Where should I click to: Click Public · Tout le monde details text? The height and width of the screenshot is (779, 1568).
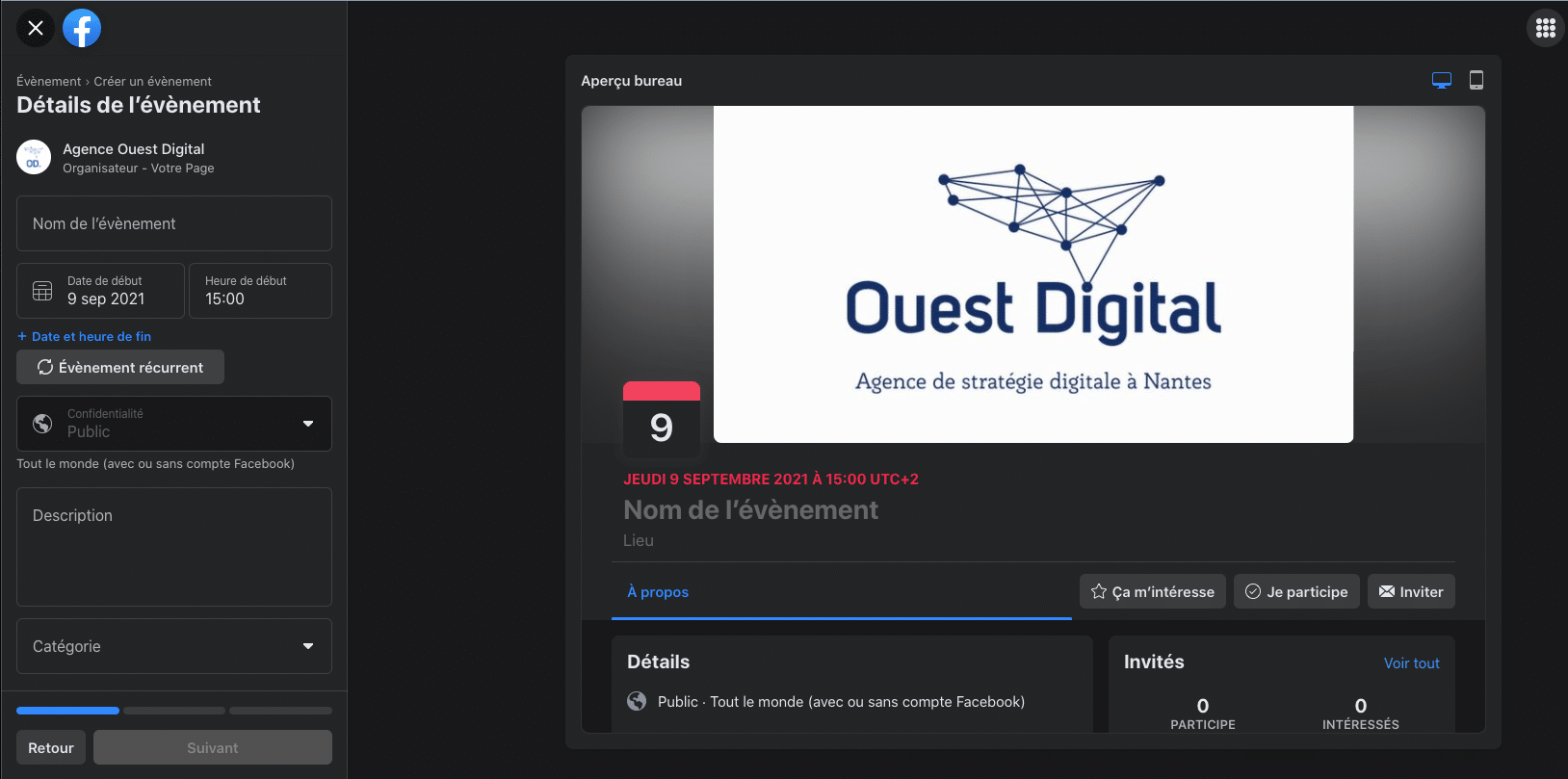841,701
